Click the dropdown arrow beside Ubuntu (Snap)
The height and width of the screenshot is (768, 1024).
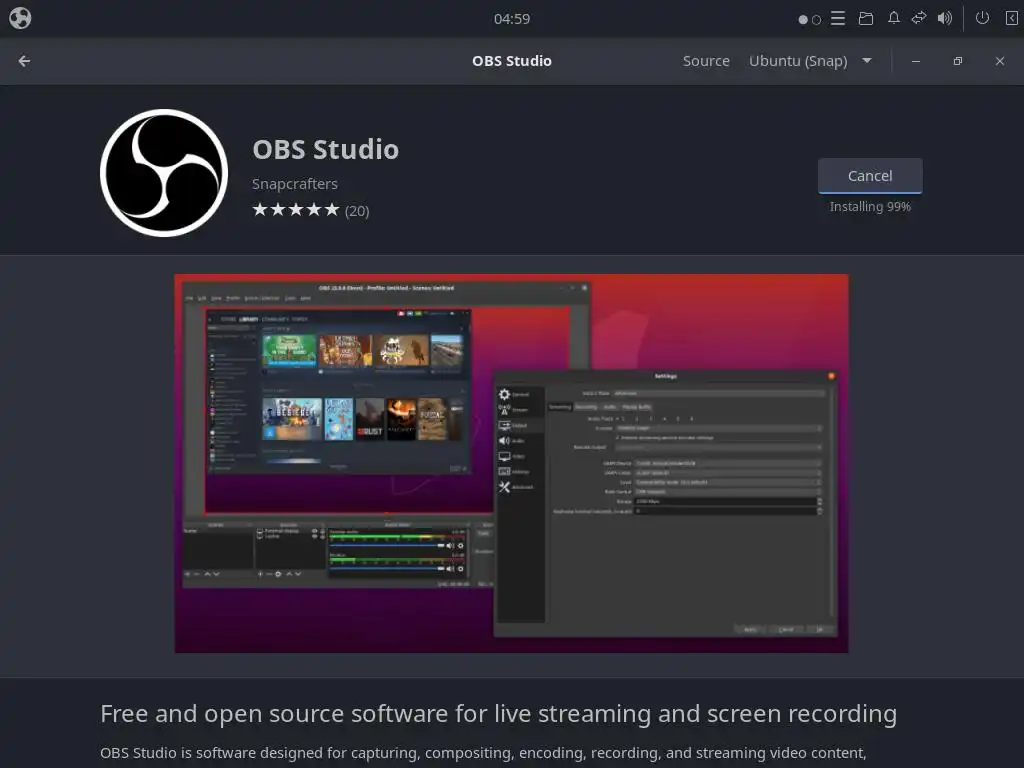pos(867,61)
